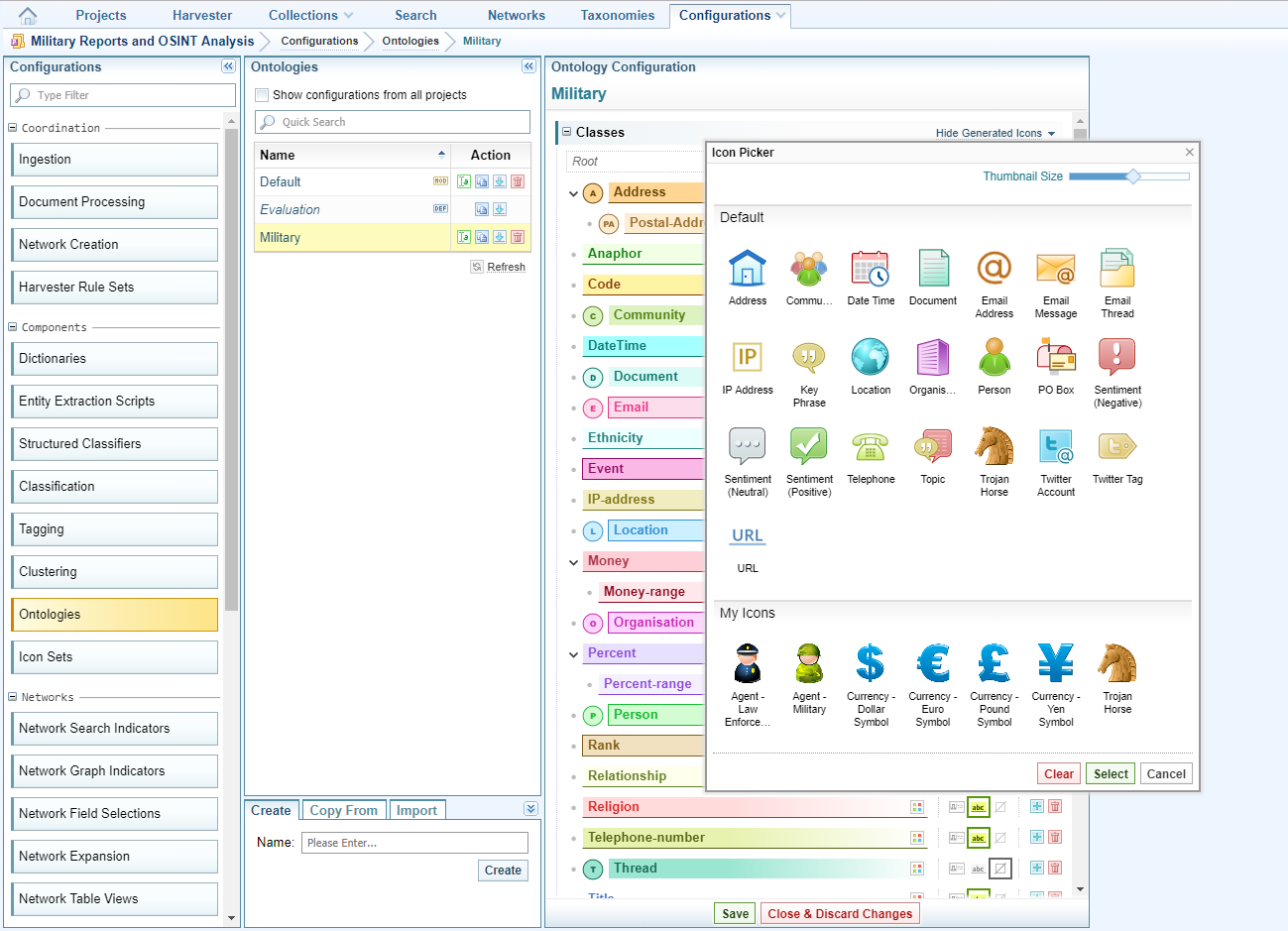Pick the Agent - Military icon
This screenshot has height=931, width=1288.
(x=809, y=663)
